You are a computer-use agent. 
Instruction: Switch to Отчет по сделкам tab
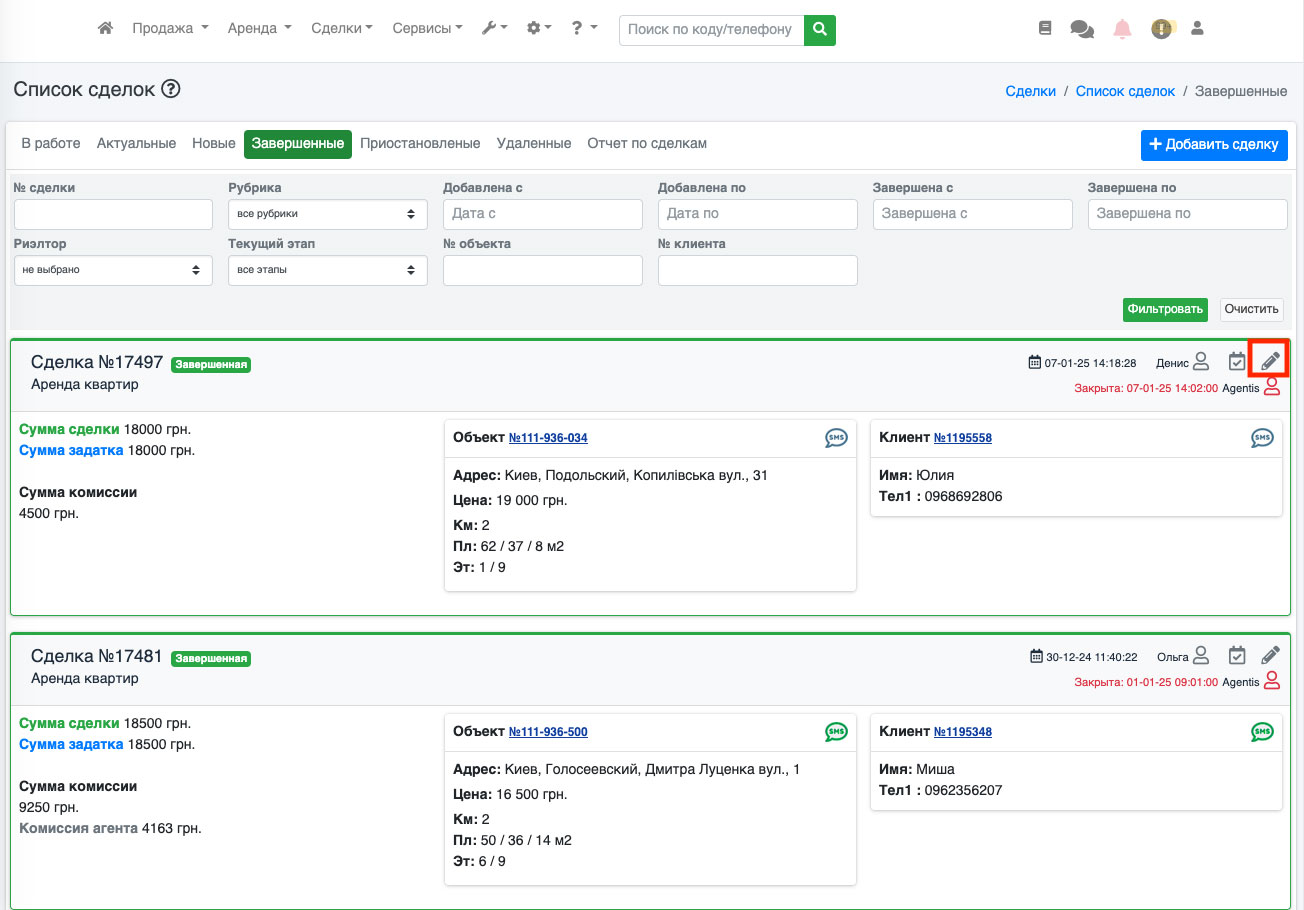(646, 144)
